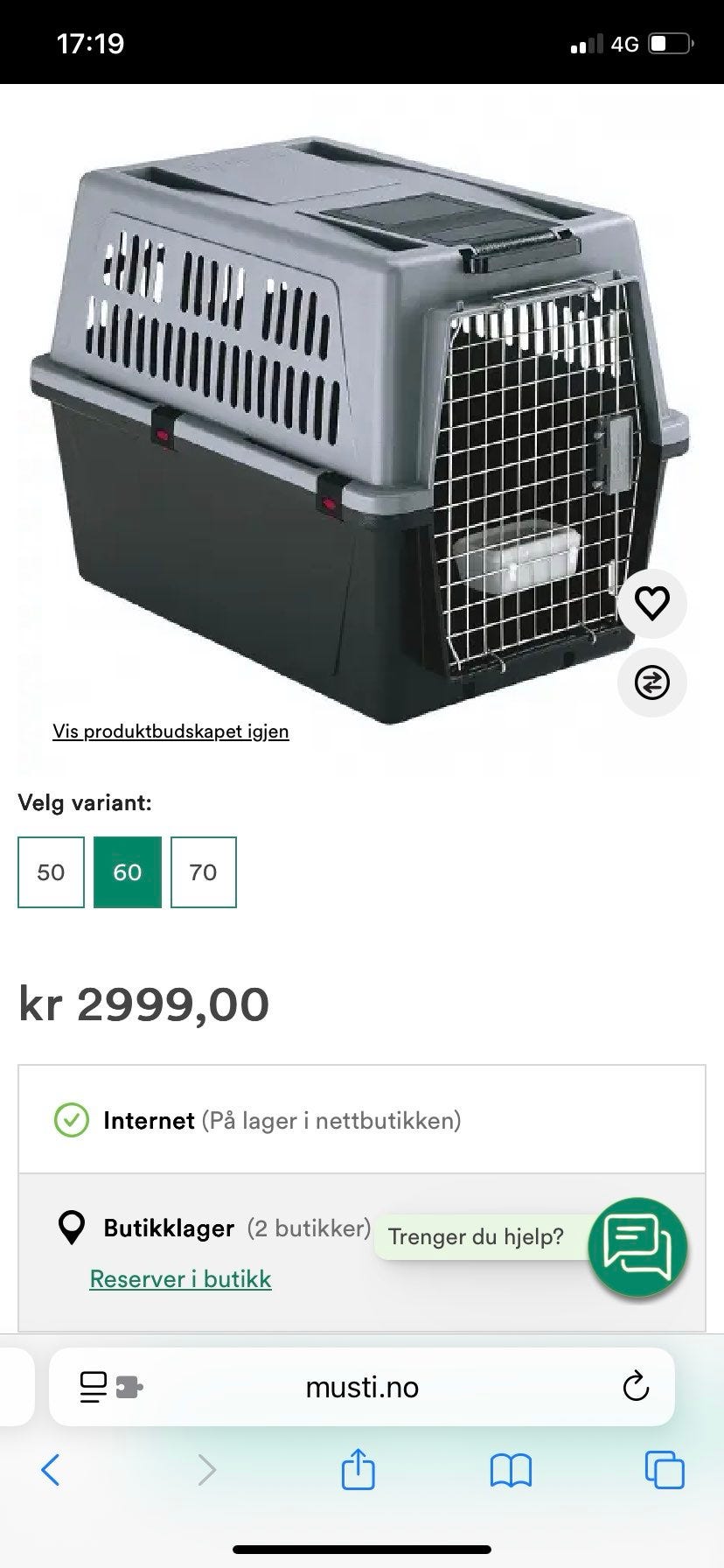The image size is (724, 1568).
Task: Reload the page in Safari
Action: point(636,1387)
